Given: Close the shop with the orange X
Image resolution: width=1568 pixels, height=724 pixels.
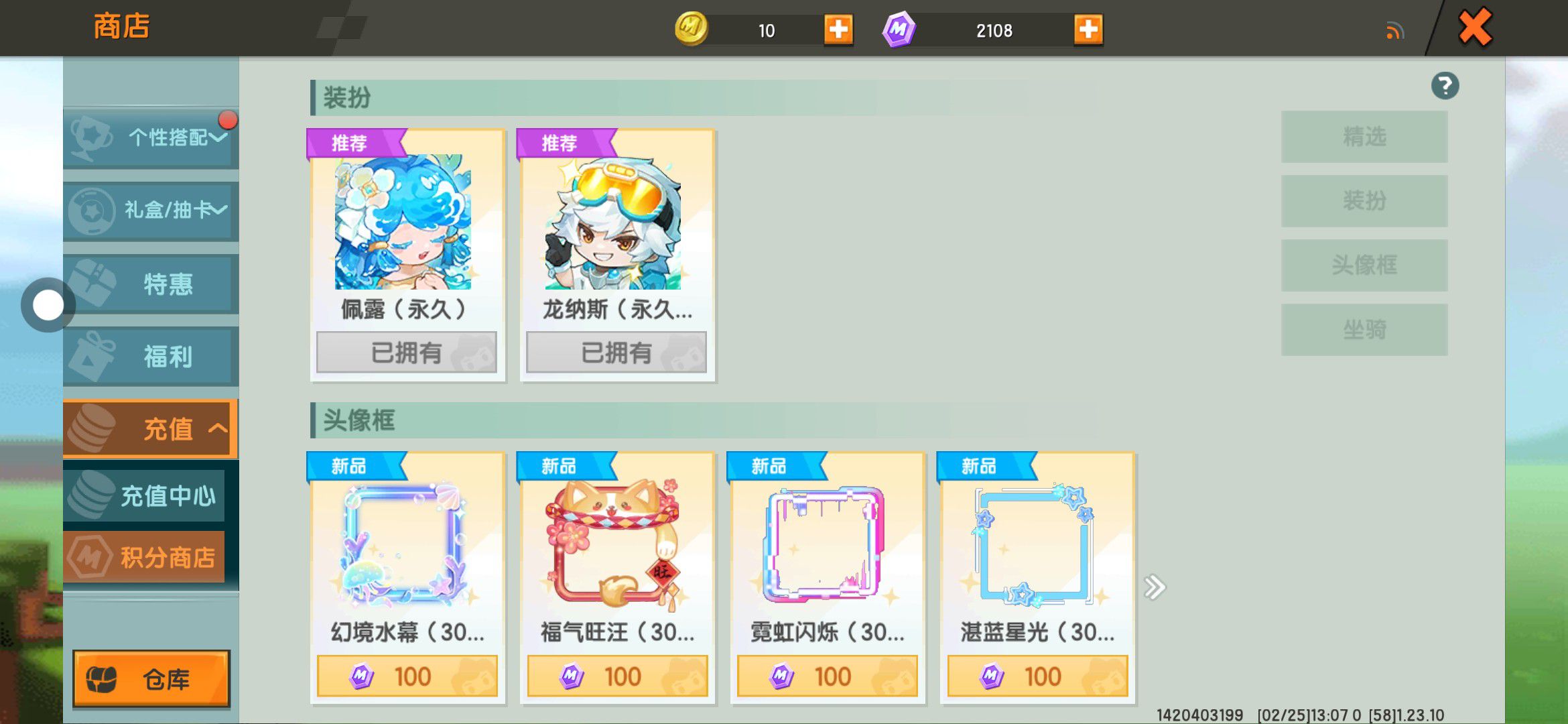Looking at the screenshot, I should click(x=1475, y=27).
